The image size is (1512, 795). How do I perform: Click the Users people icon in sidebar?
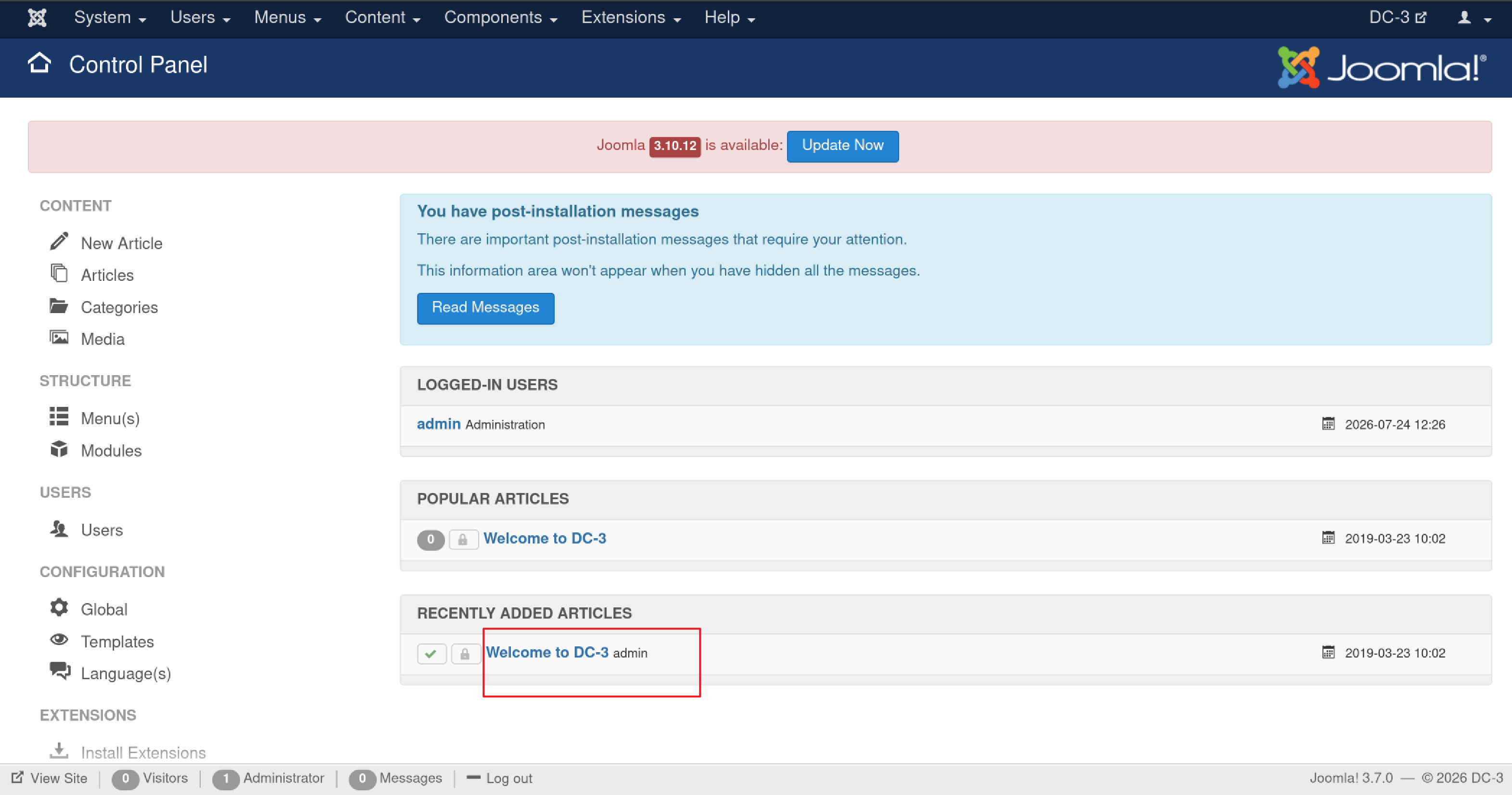point(59,529)
